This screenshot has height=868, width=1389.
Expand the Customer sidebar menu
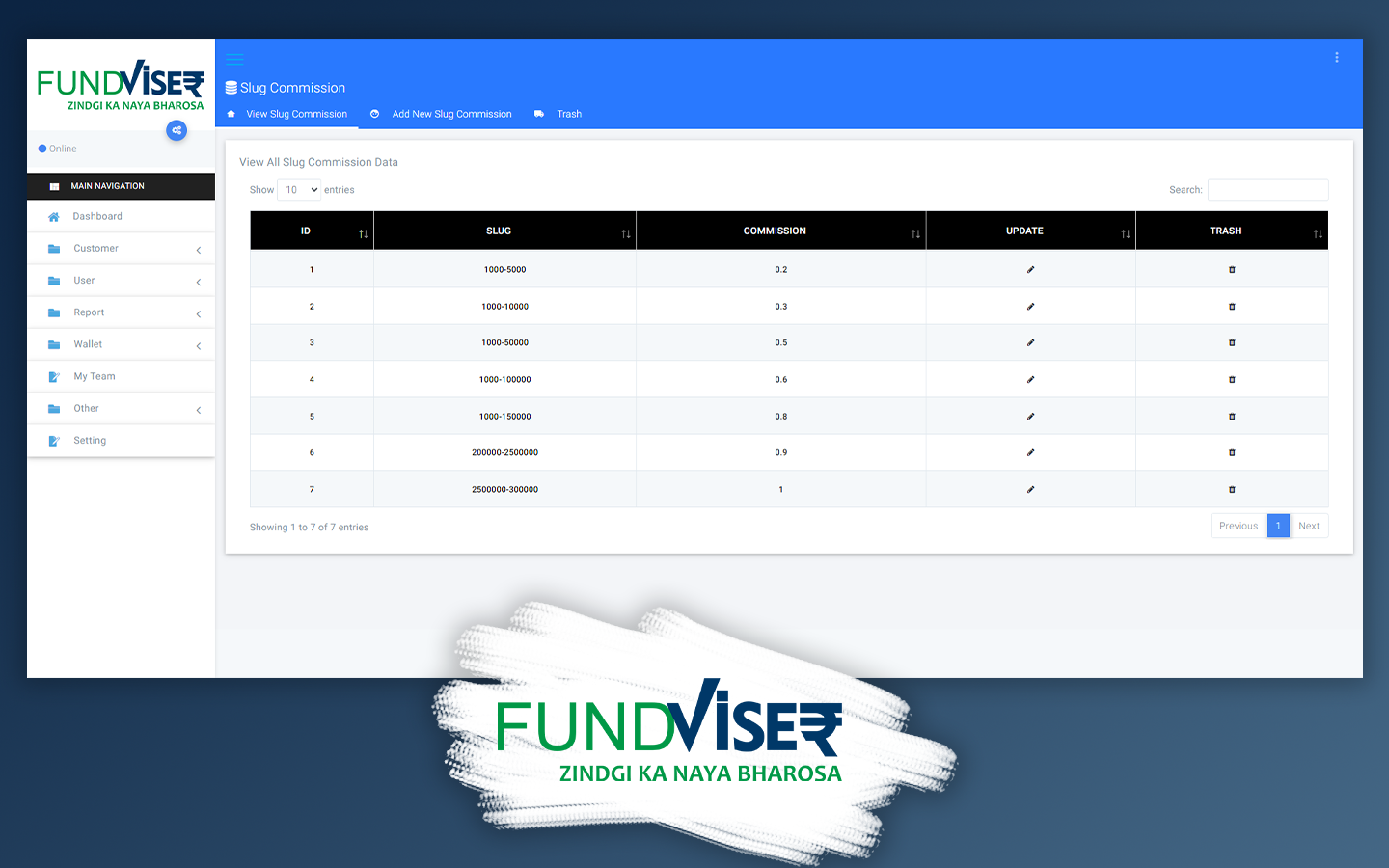point(121,249)
